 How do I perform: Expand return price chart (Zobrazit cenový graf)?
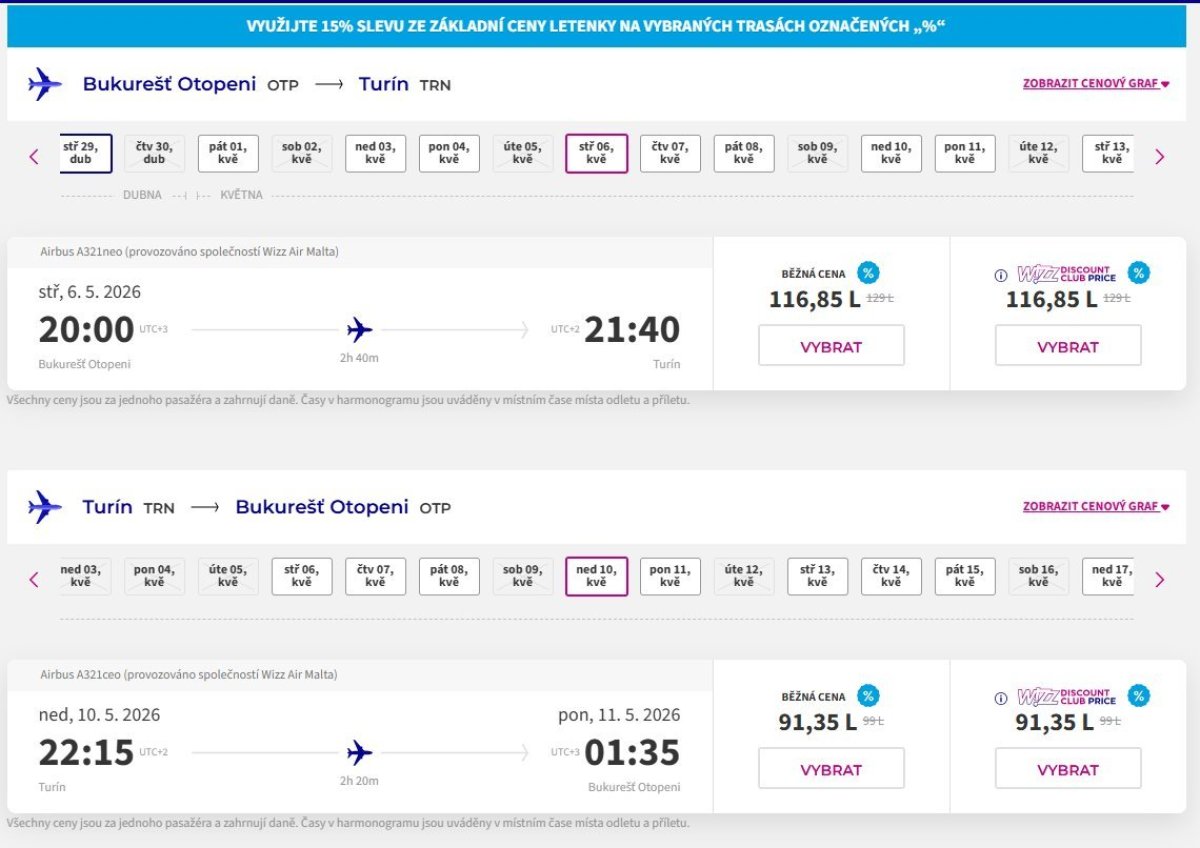[x=1095, y=507]
